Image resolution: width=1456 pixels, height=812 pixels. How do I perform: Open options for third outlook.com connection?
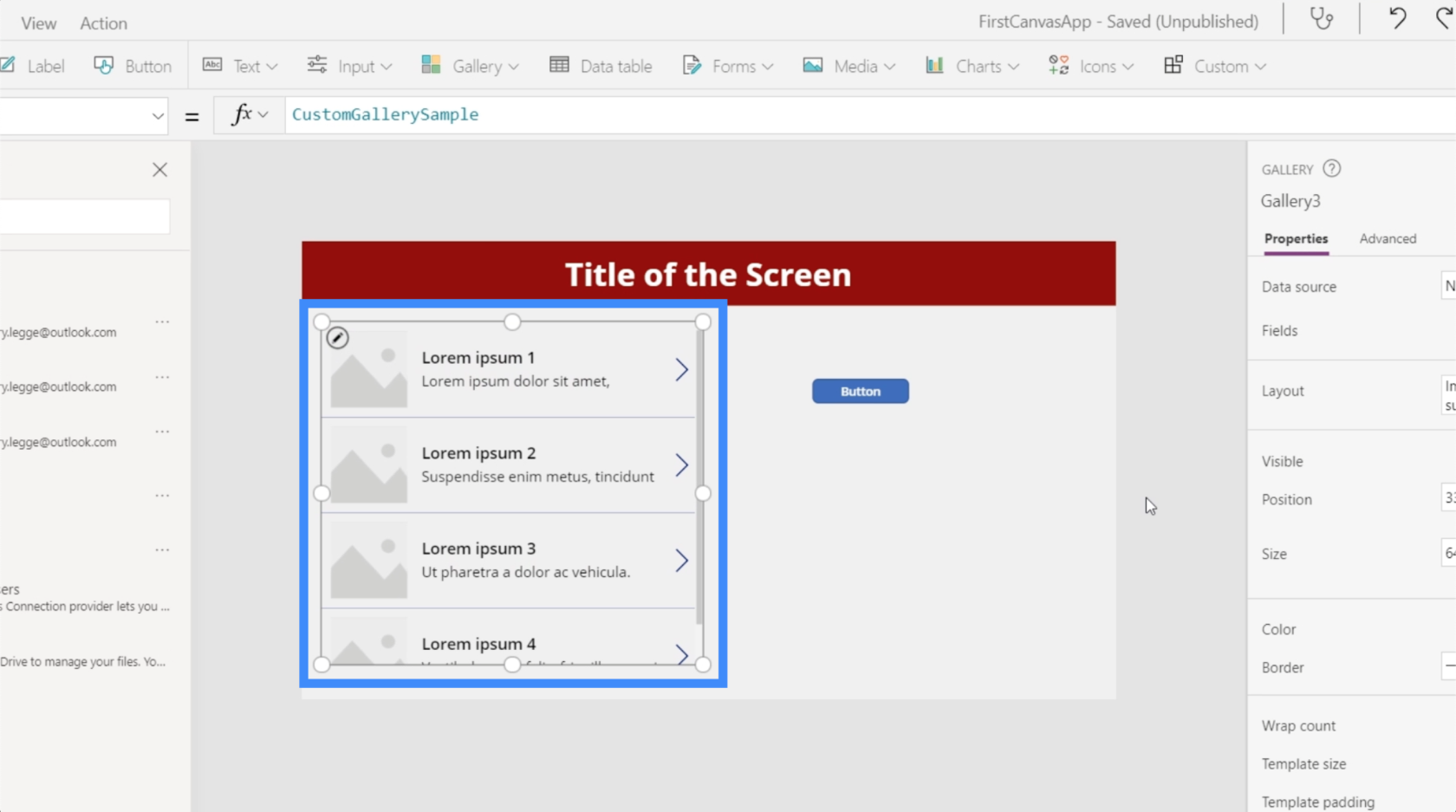click(162, 432)
